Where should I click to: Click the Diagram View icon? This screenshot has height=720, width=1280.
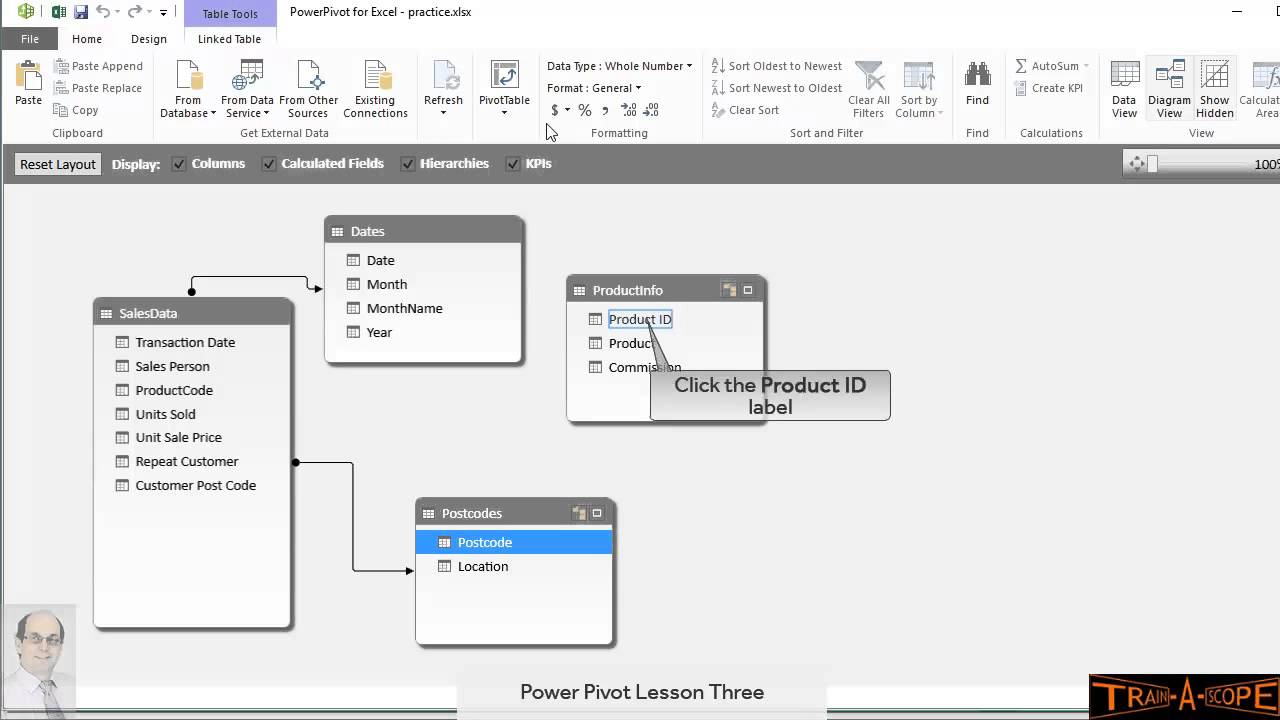1169,76
